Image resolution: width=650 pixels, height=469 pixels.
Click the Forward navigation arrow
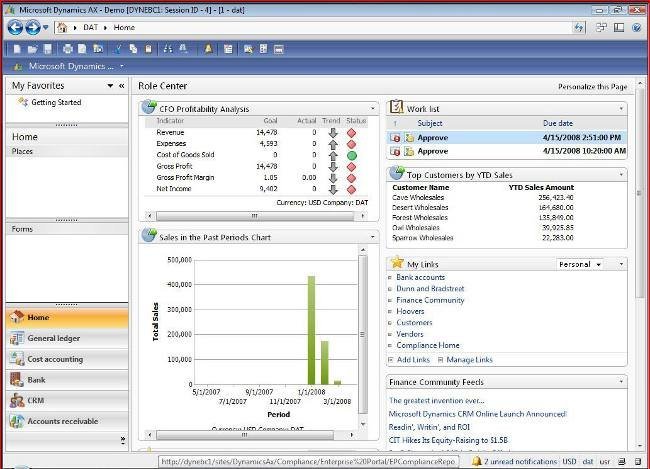[33, 28]
